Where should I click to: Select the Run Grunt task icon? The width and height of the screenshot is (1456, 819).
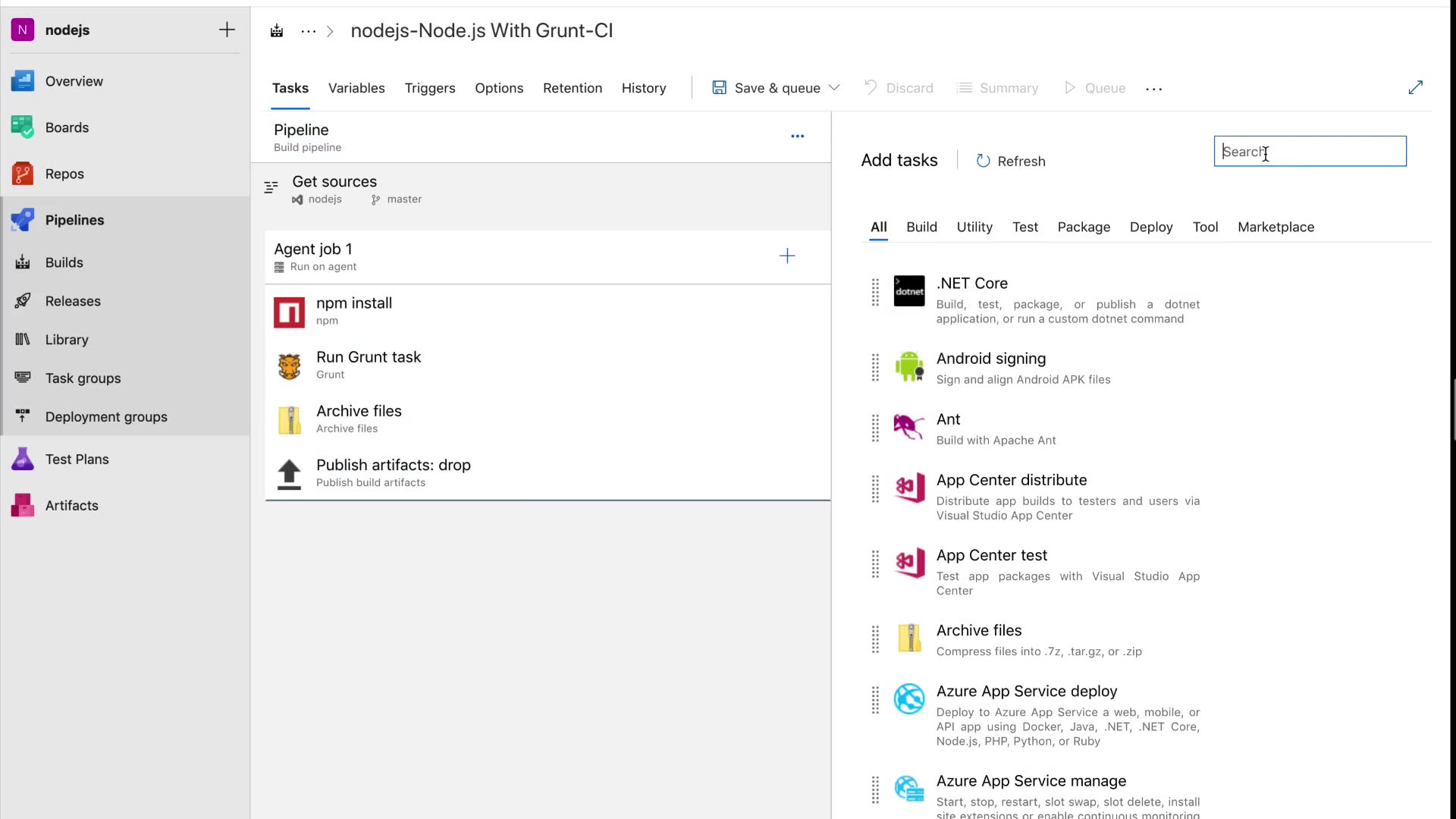pos(289,366)
